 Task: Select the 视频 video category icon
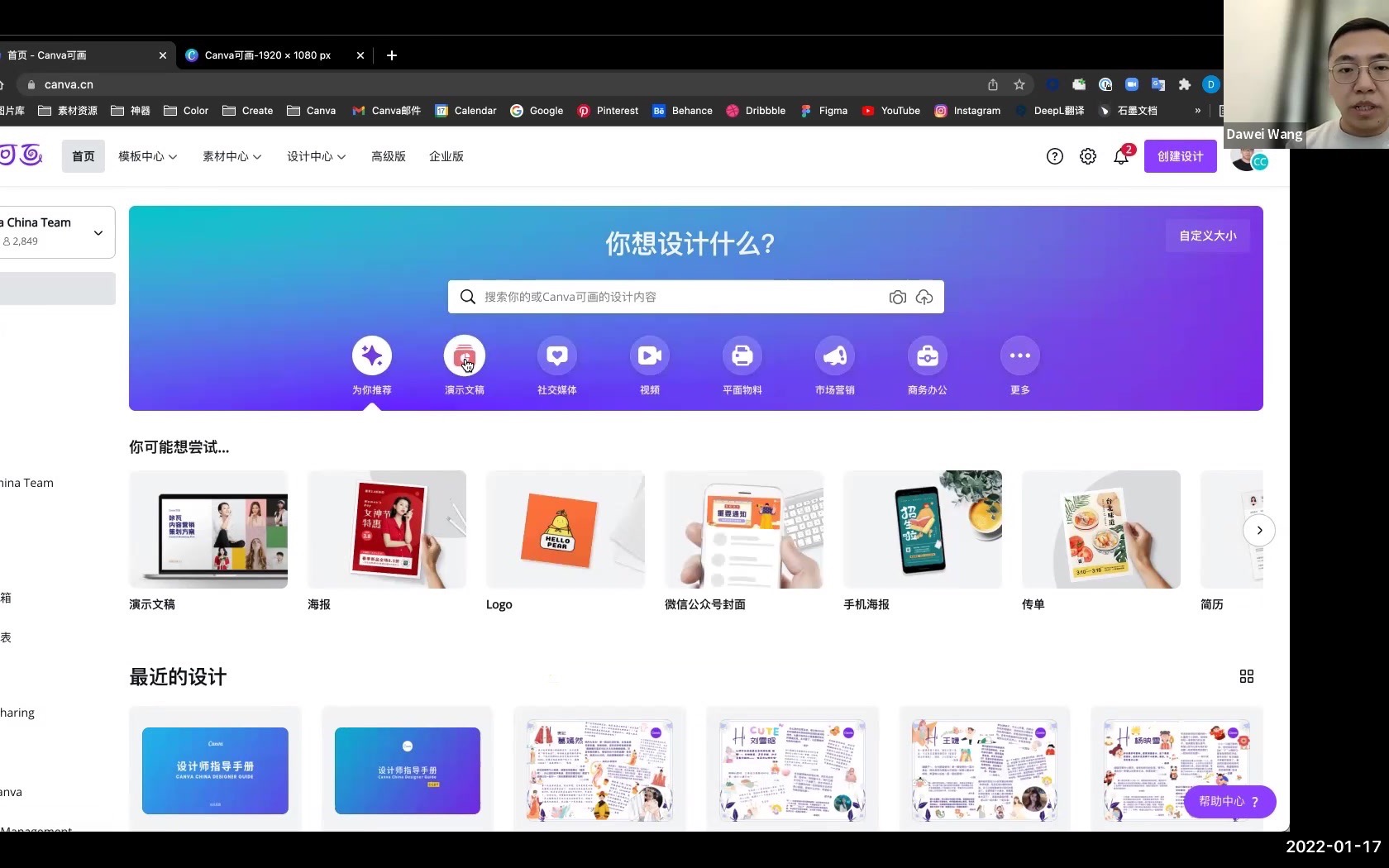point(650,355)
